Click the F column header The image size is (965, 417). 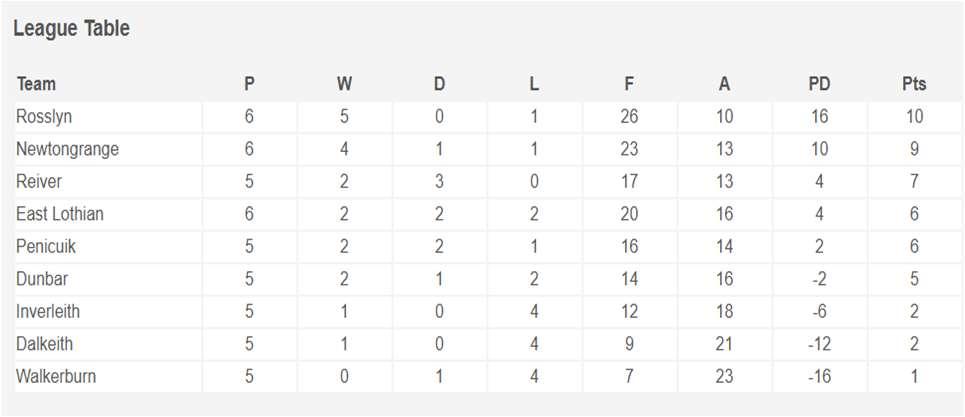point(629,84)
